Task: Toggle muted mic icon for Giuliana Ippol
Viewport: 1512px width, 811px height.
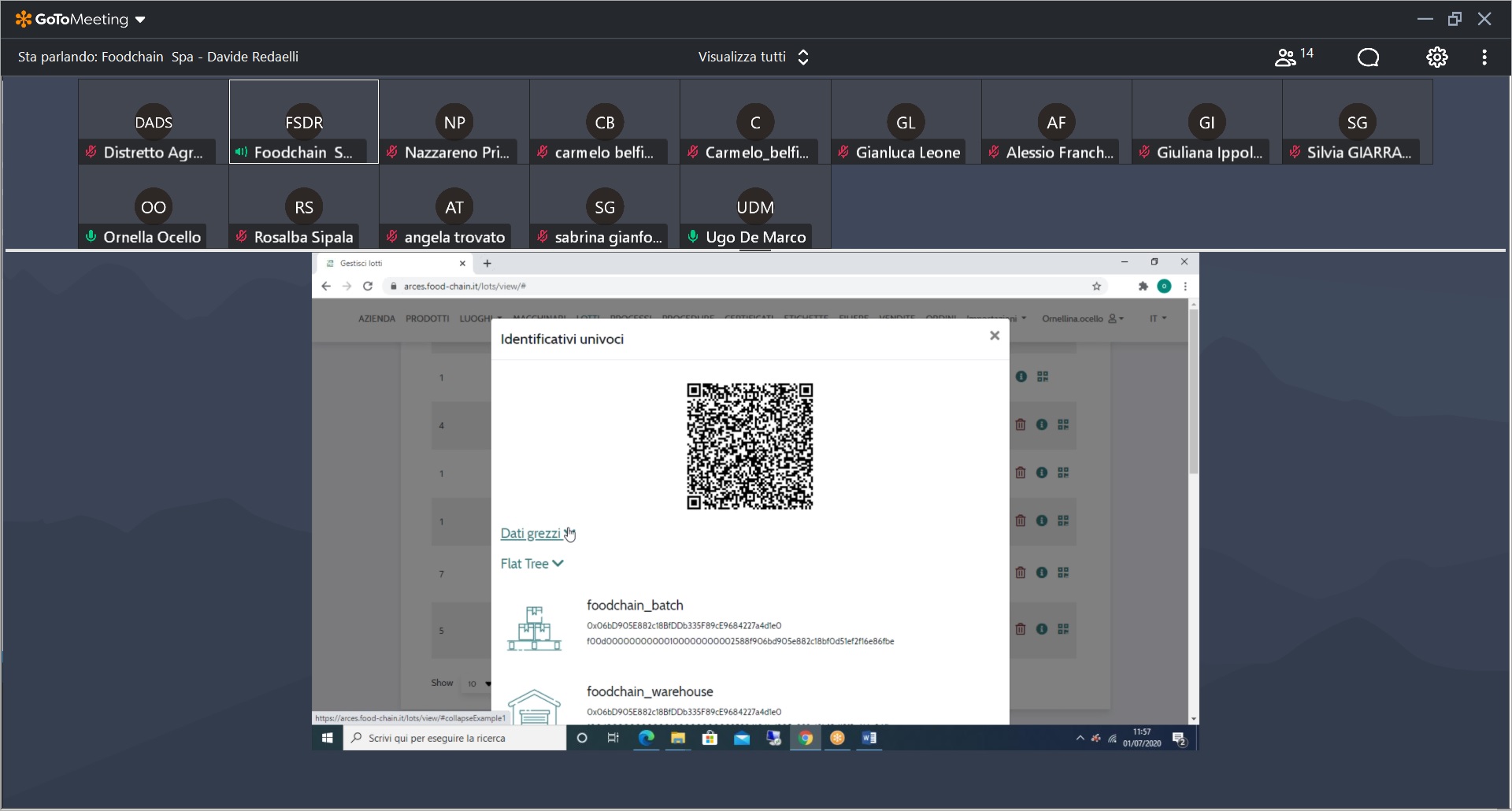Action: click(x=1144, y=152)
